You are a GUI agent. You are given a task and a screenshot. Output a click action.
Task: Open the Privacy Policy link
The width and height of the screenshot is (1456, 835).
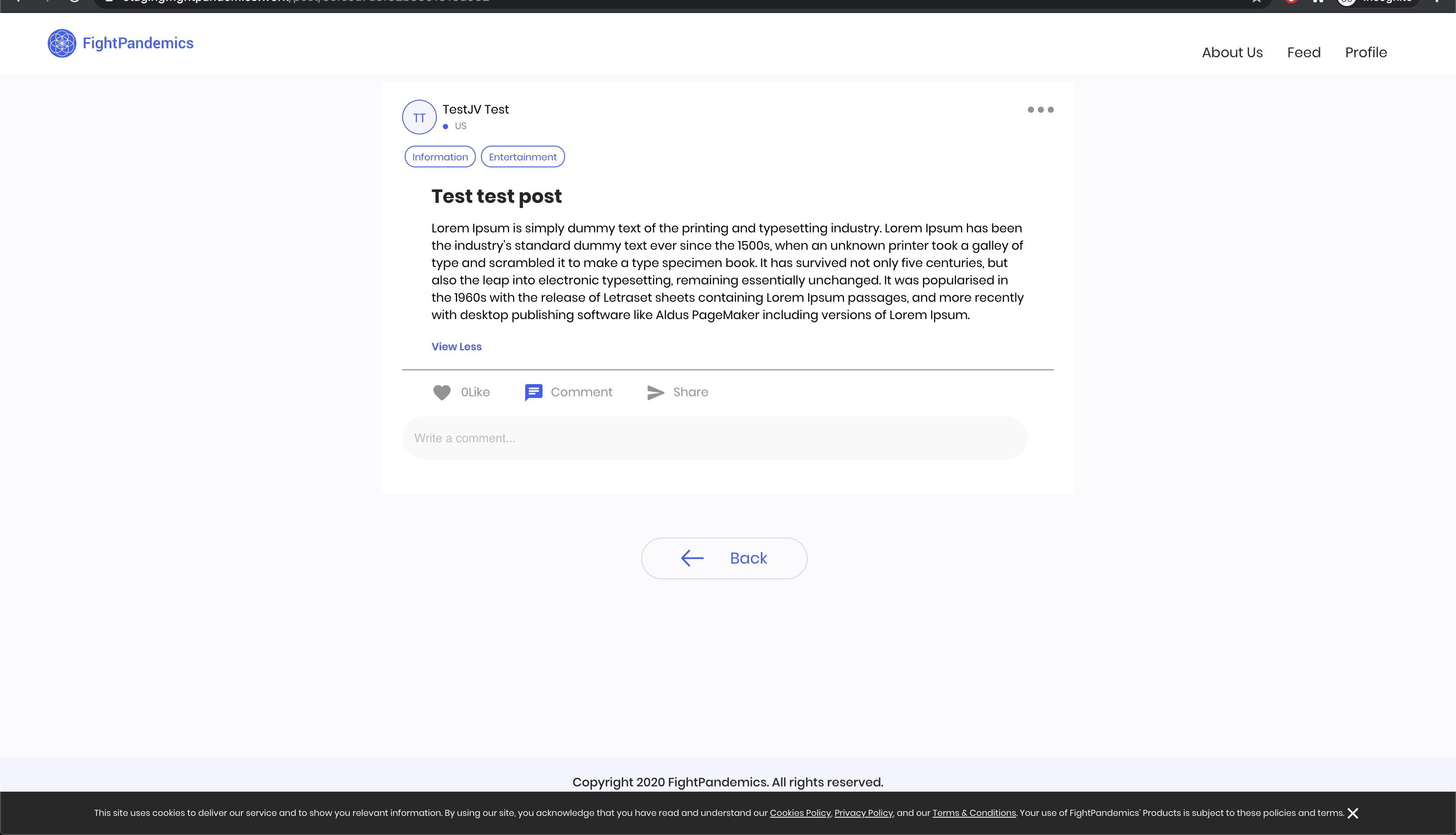coord(863,812)
